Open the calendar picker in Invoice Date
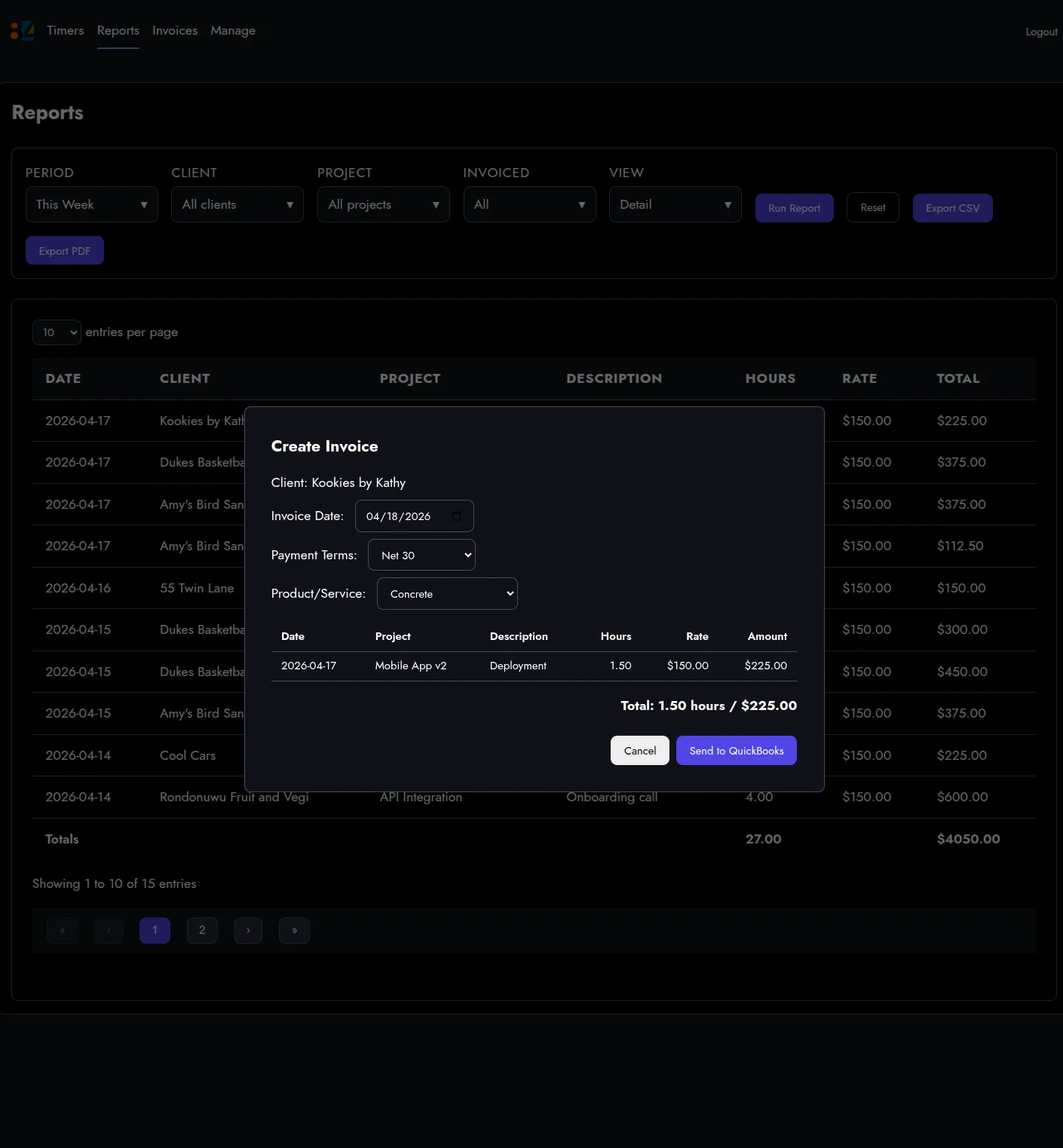Image resolution: width=1063 pixels, height=1148 pixels. coord(456,516)
